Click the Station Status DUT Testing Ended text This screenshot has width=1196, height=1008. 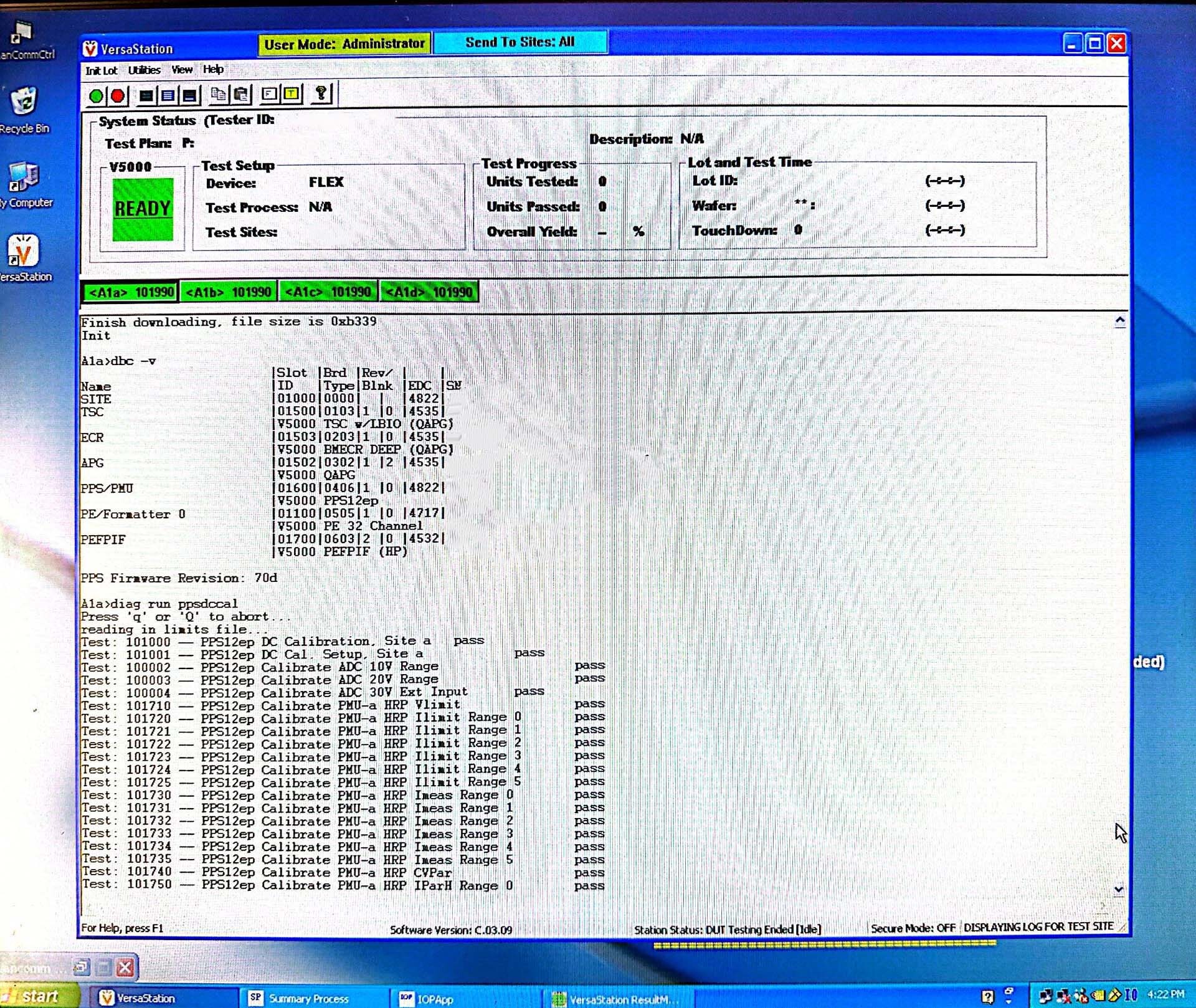coord(728,930)
